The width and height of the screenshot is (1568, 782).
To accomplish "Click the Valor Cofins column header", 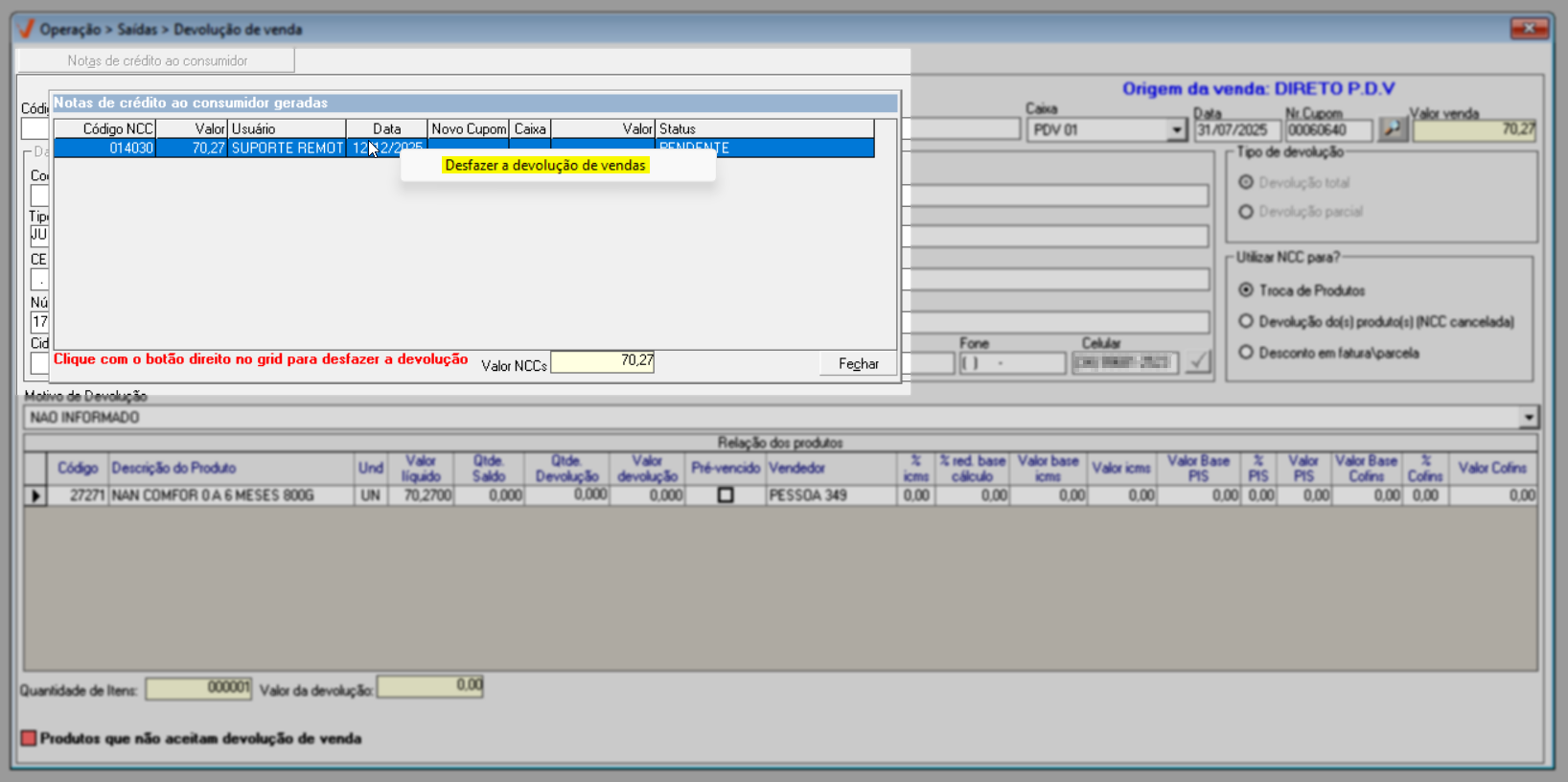I will point(1492,469).
